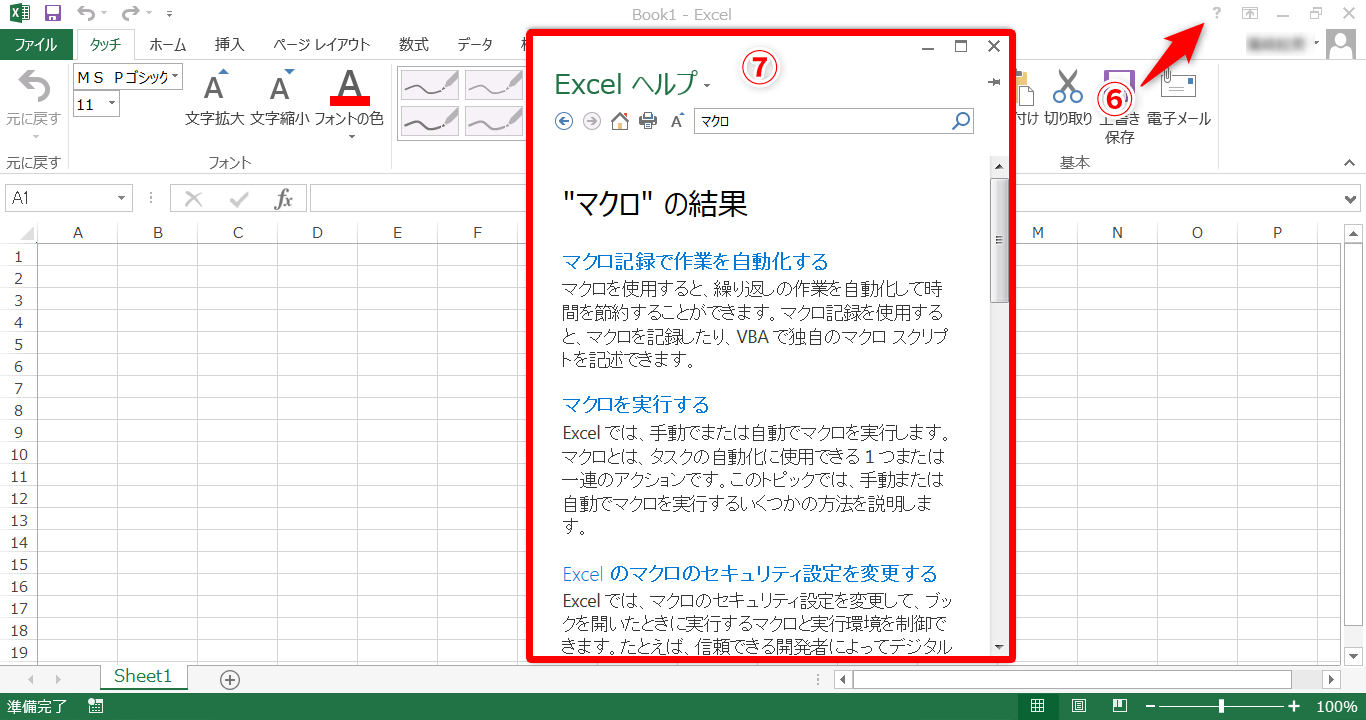The height and width of the screenshot is (720, 1366).
Task: Cancel formula entry with the X button
Action: point(193,198)
